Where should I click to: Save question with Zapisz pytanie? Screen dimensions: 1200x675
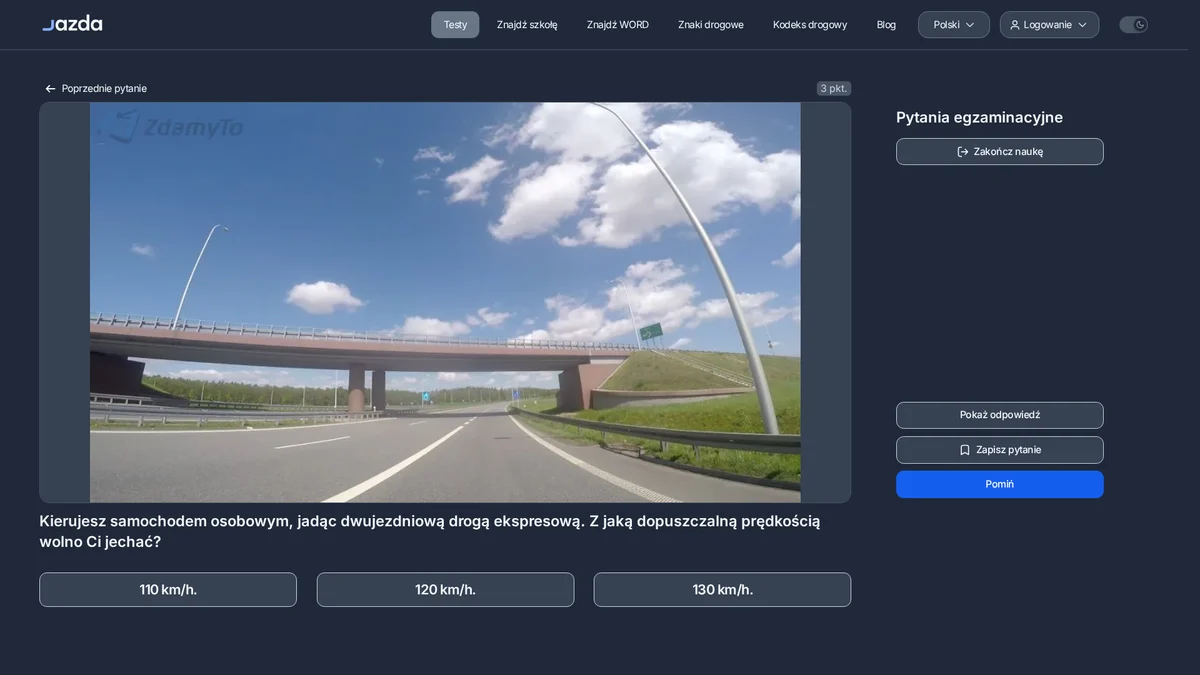pos(1000,450)
